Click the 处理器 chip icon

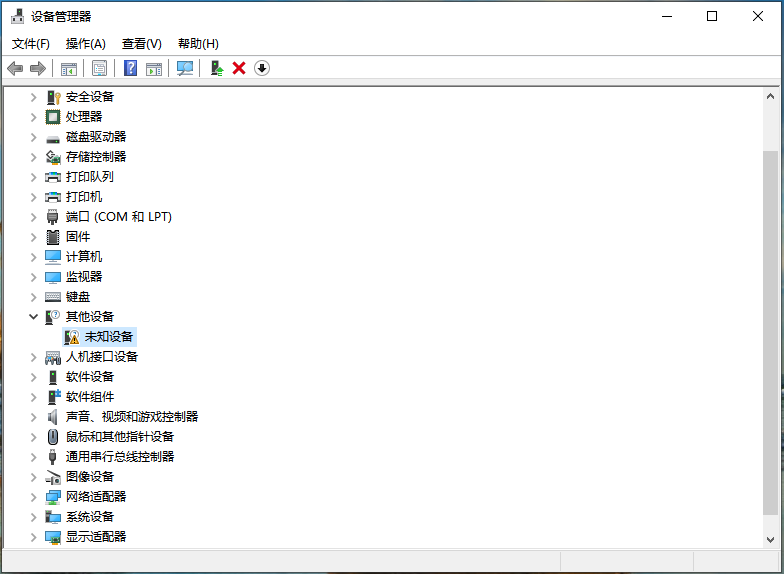coord(53,117)
